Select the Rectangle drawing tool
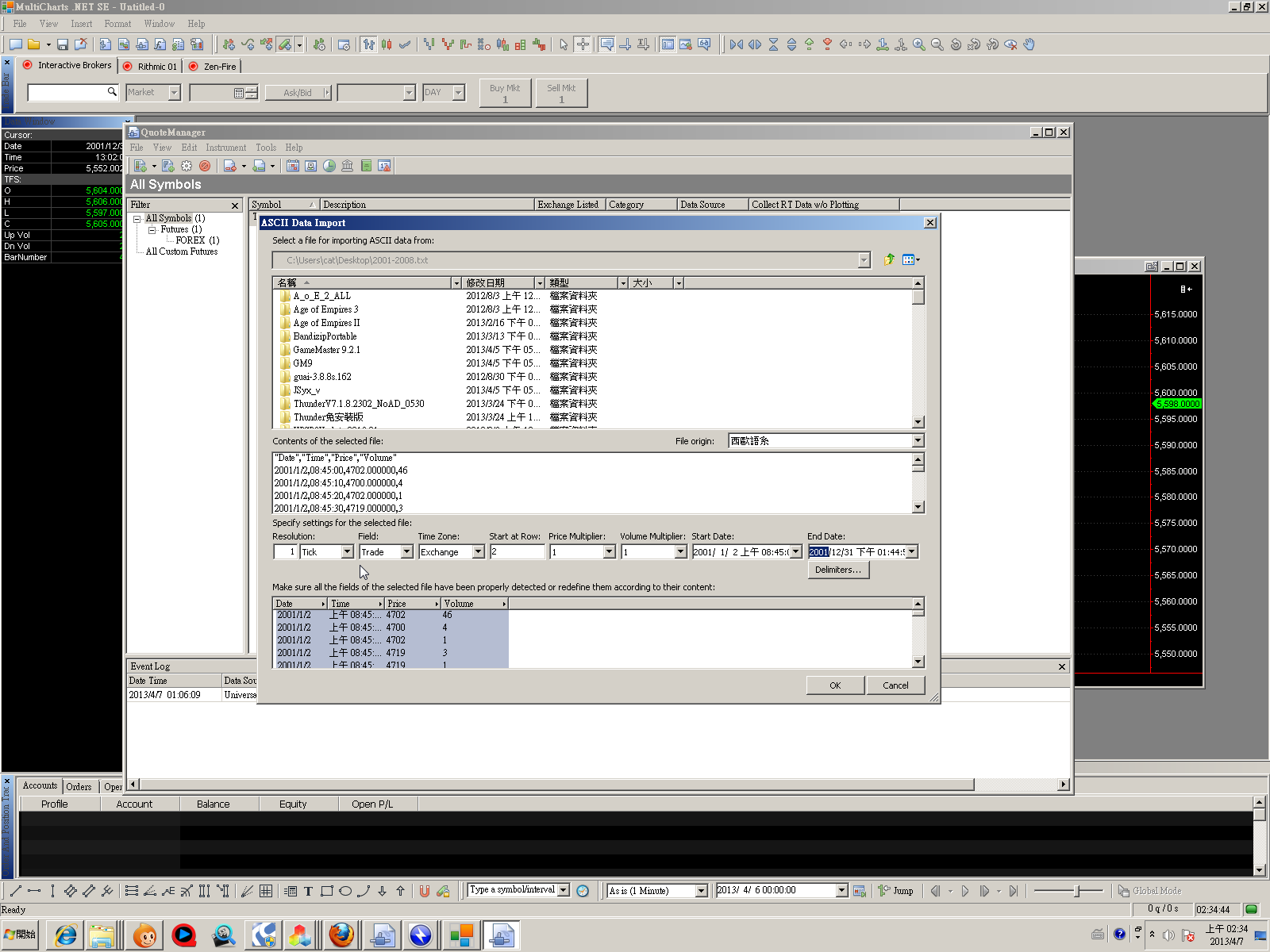The height and width of the screenshot is (952, 1270). pyautogui.click(x=326, y=891)
